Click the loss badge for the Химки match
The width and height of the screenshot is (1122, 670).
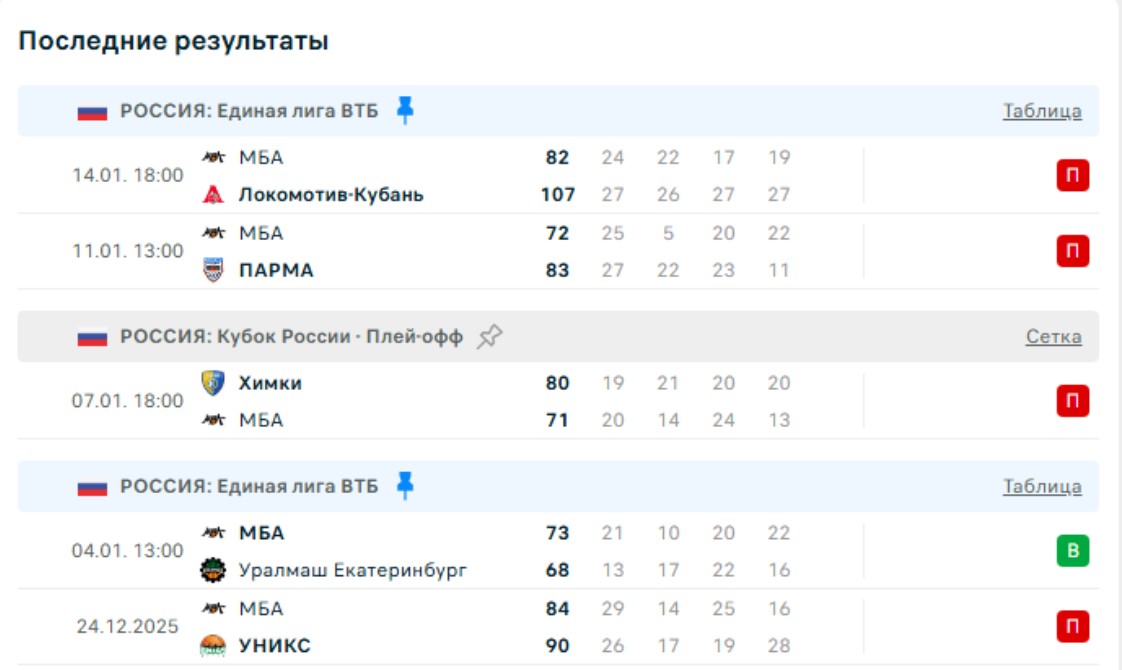pyautogui.click(x=1073, y=401)
